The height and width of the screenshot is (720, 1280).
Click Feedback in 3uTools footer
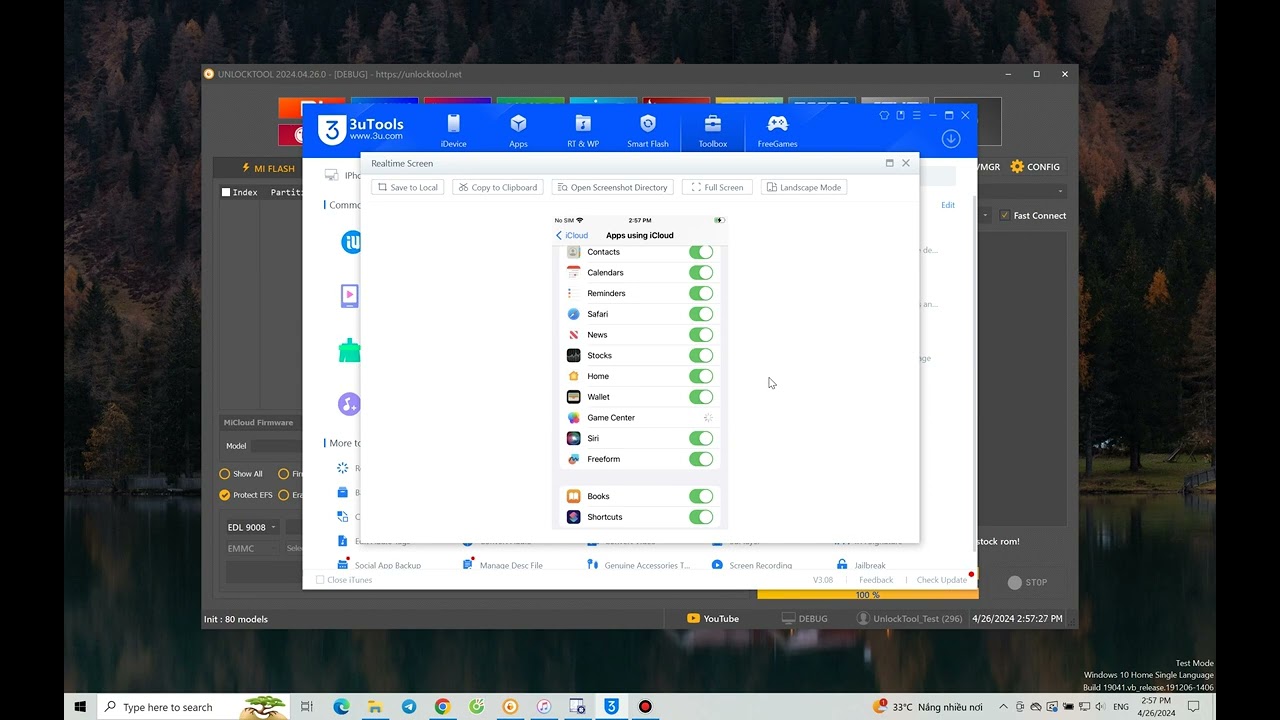point(876,580)
